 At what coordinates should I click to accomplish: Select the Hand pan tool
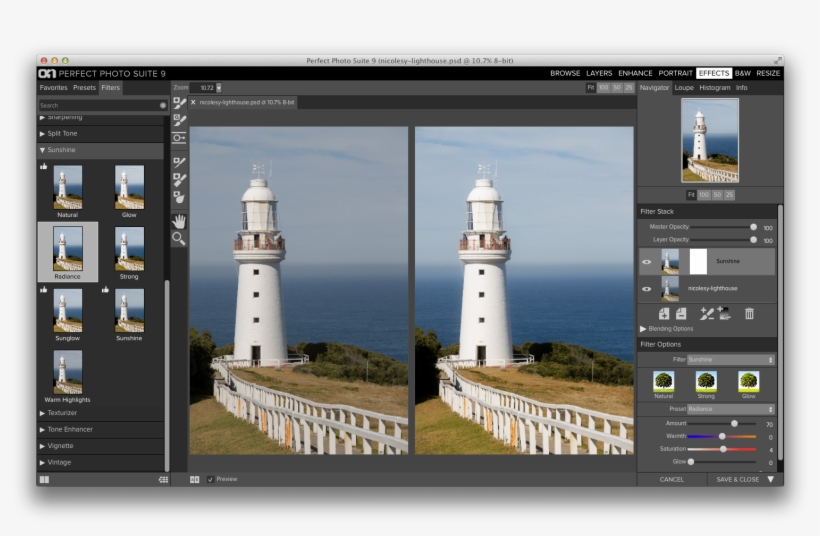tap(179, 222)
